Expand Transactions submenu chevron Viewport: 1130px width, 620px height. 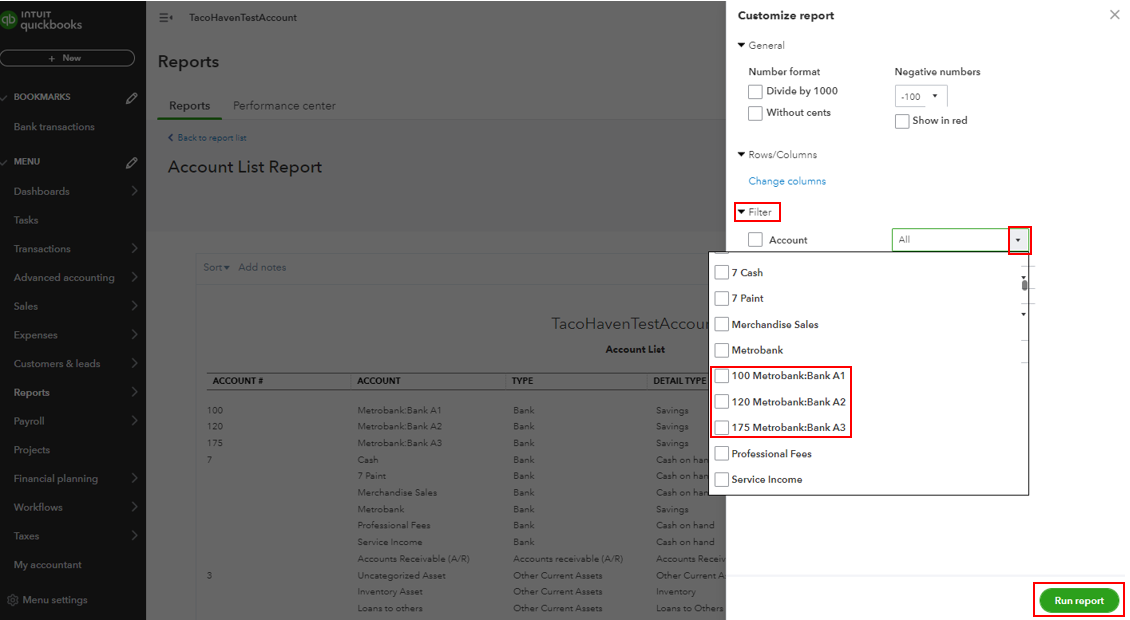click(134, 249)
